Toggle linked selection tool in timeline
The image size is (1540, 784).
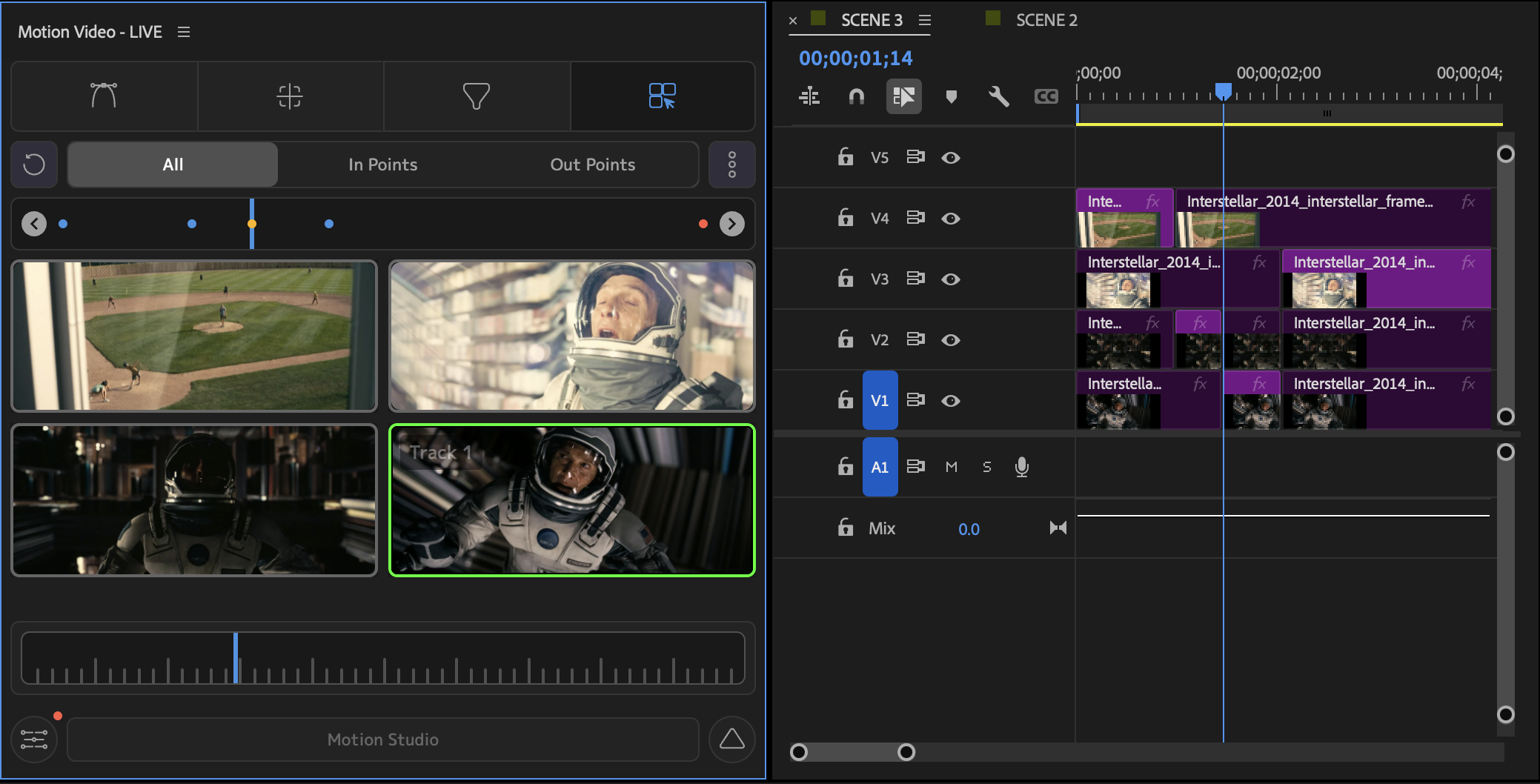click(903, 96)
